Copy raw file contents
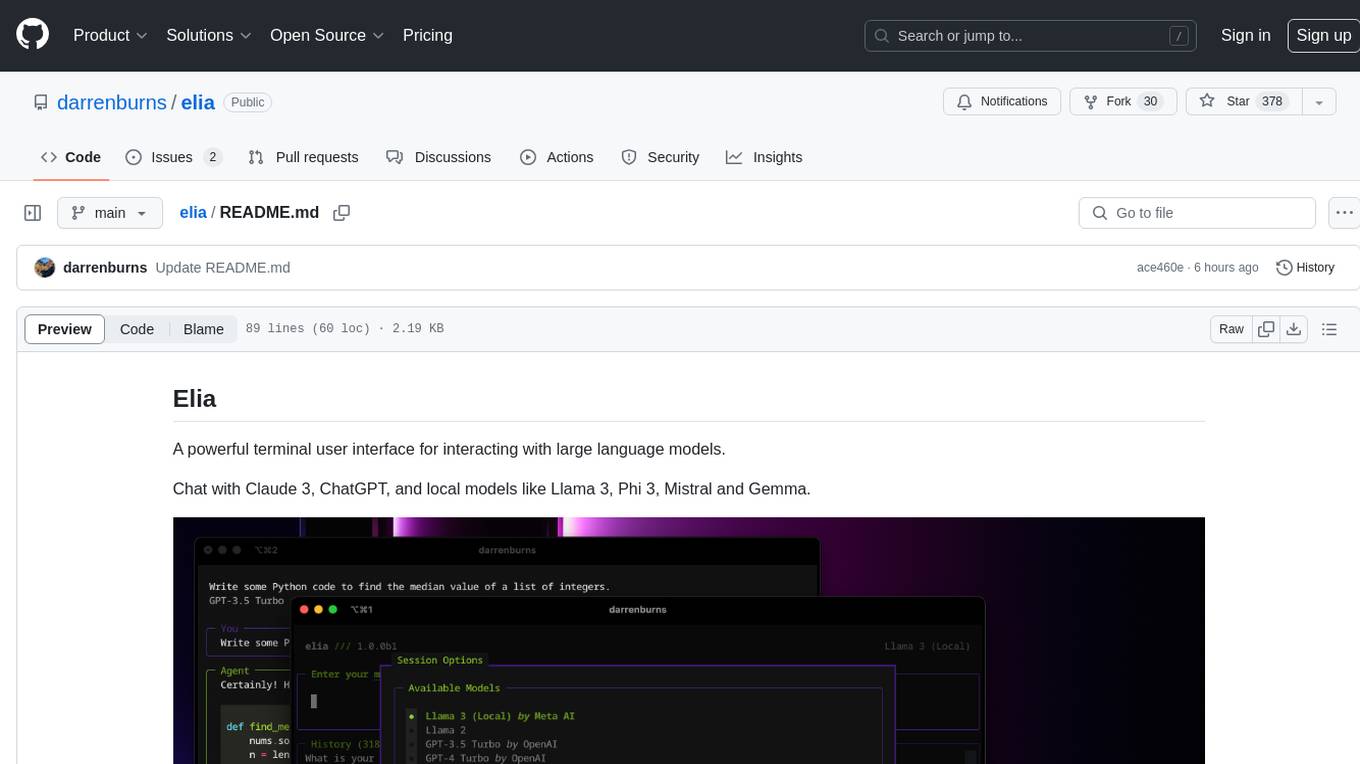This screenshot has width=1360, height=764. (x=1266, y=329)
